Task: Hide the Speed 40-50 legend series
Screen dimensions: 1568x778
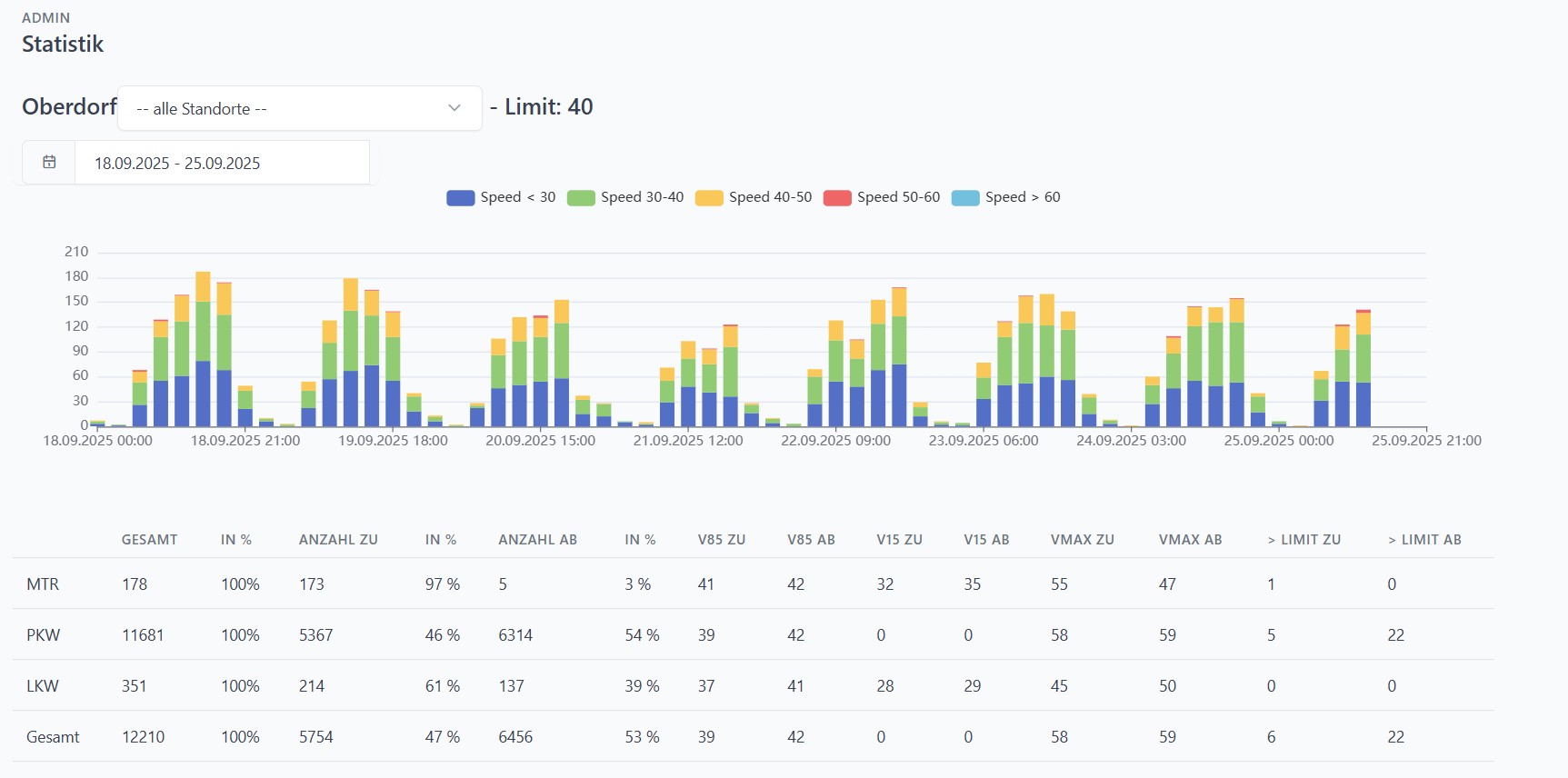Action: (754, 197)
